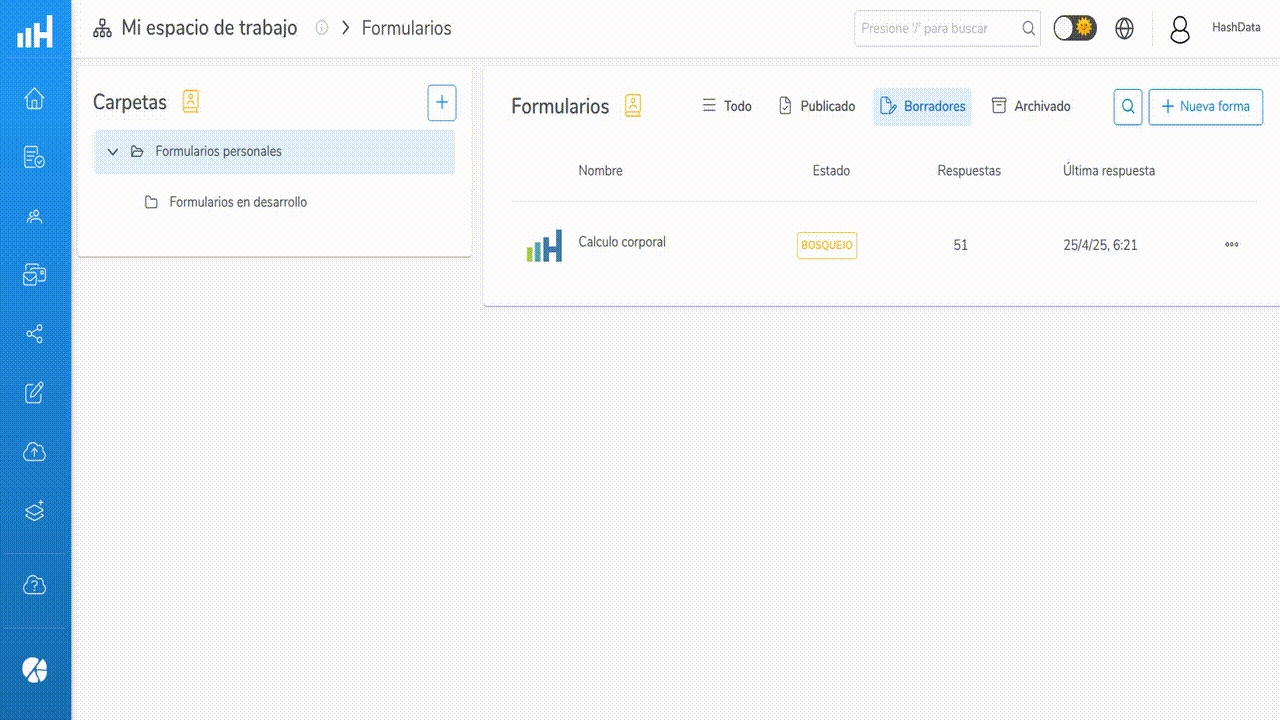Toggle the dark/light theme switch

[1075, 28]
